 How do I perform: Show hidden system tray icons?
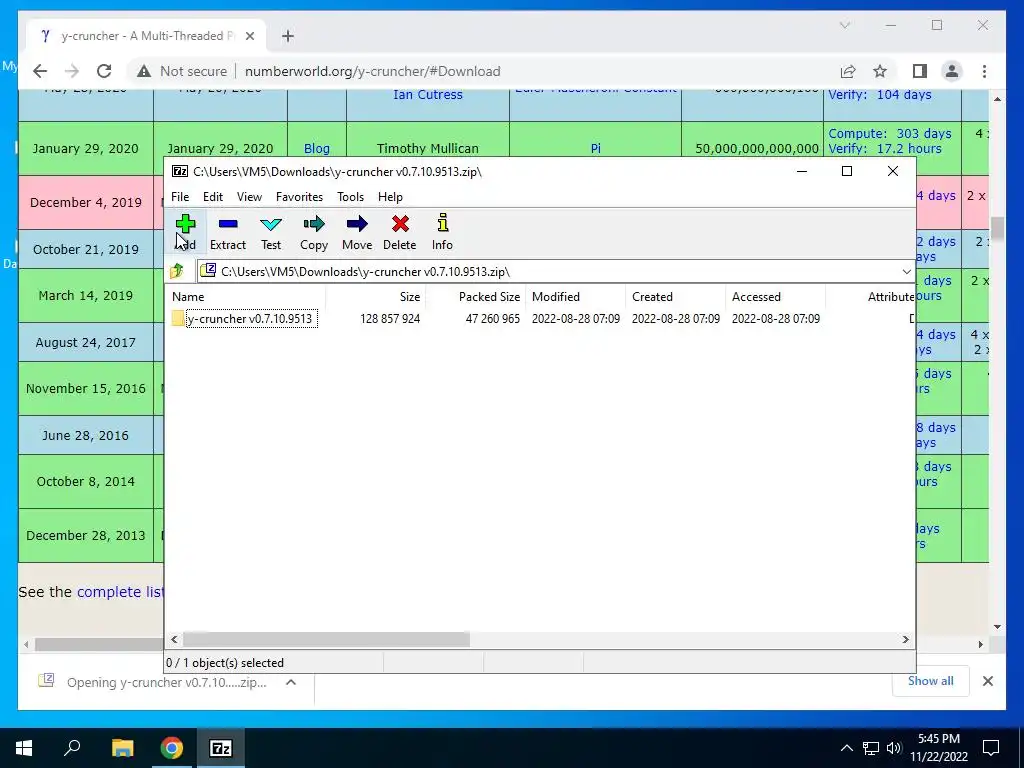(846, 748)
